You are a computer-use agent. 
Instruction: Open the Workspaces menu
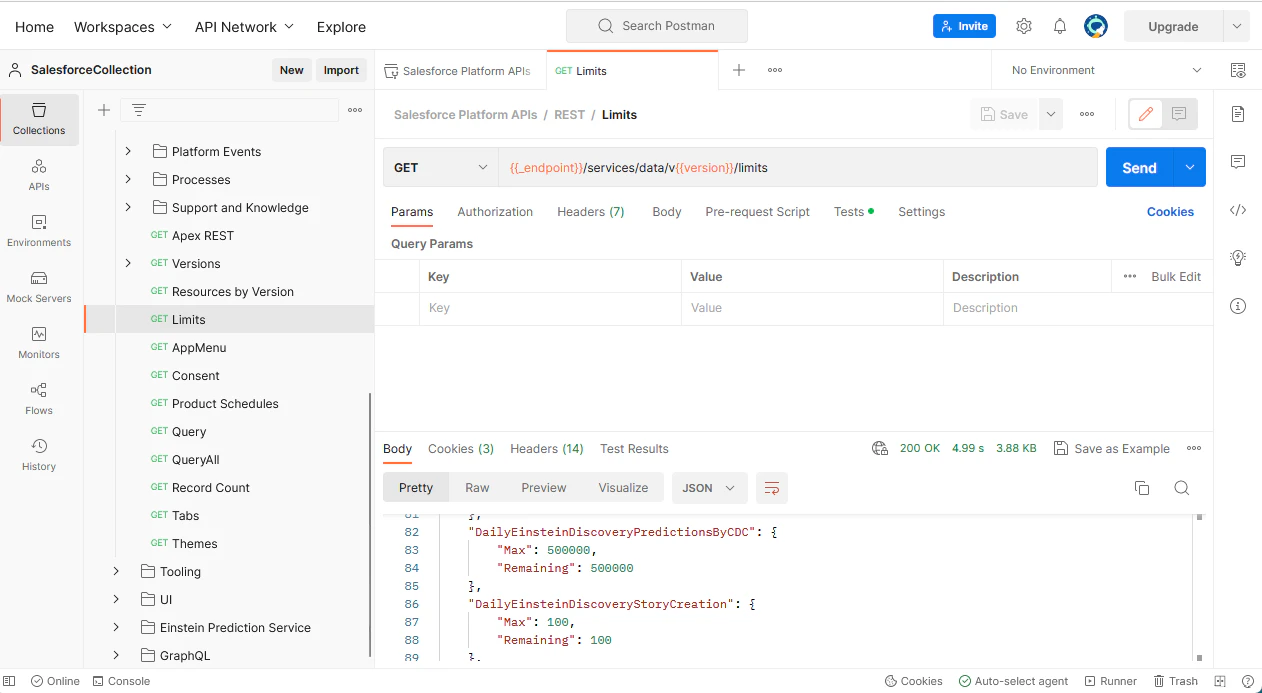pyautogui.click(x=123, y=27)
